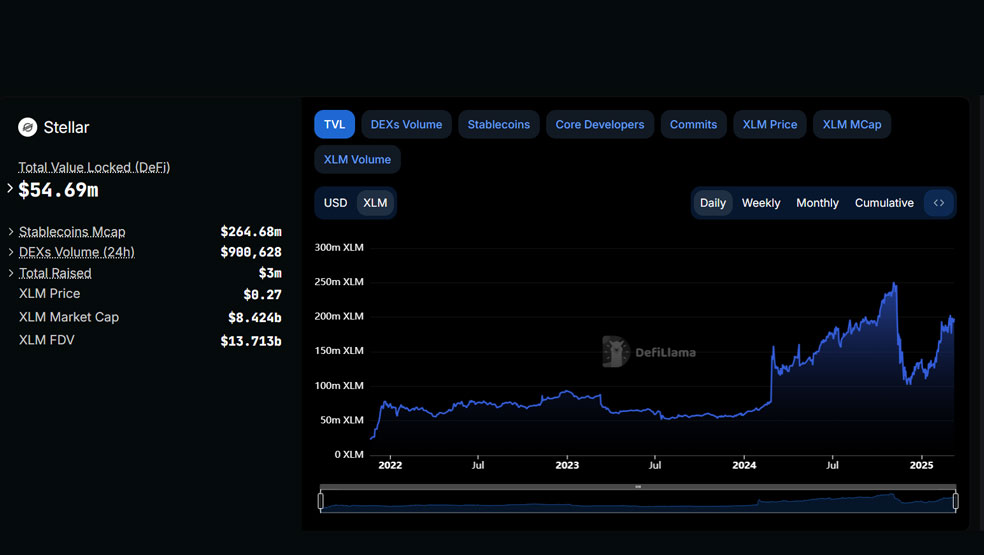Switch chart denomination to USD
Screen dimensions: 984x555
tap(335, 203)
